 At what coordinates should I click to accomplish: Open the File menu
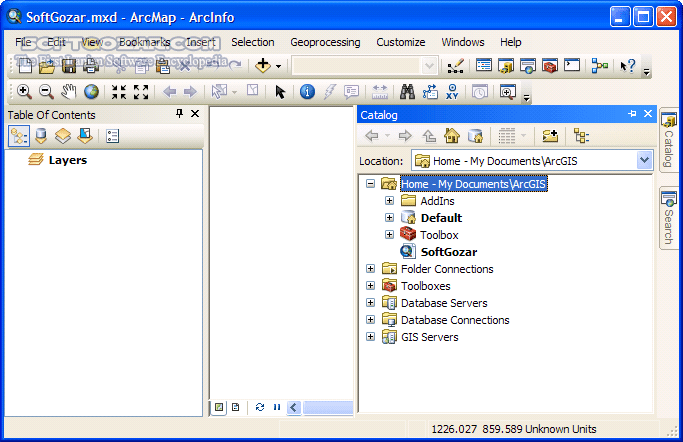point(23,42)
